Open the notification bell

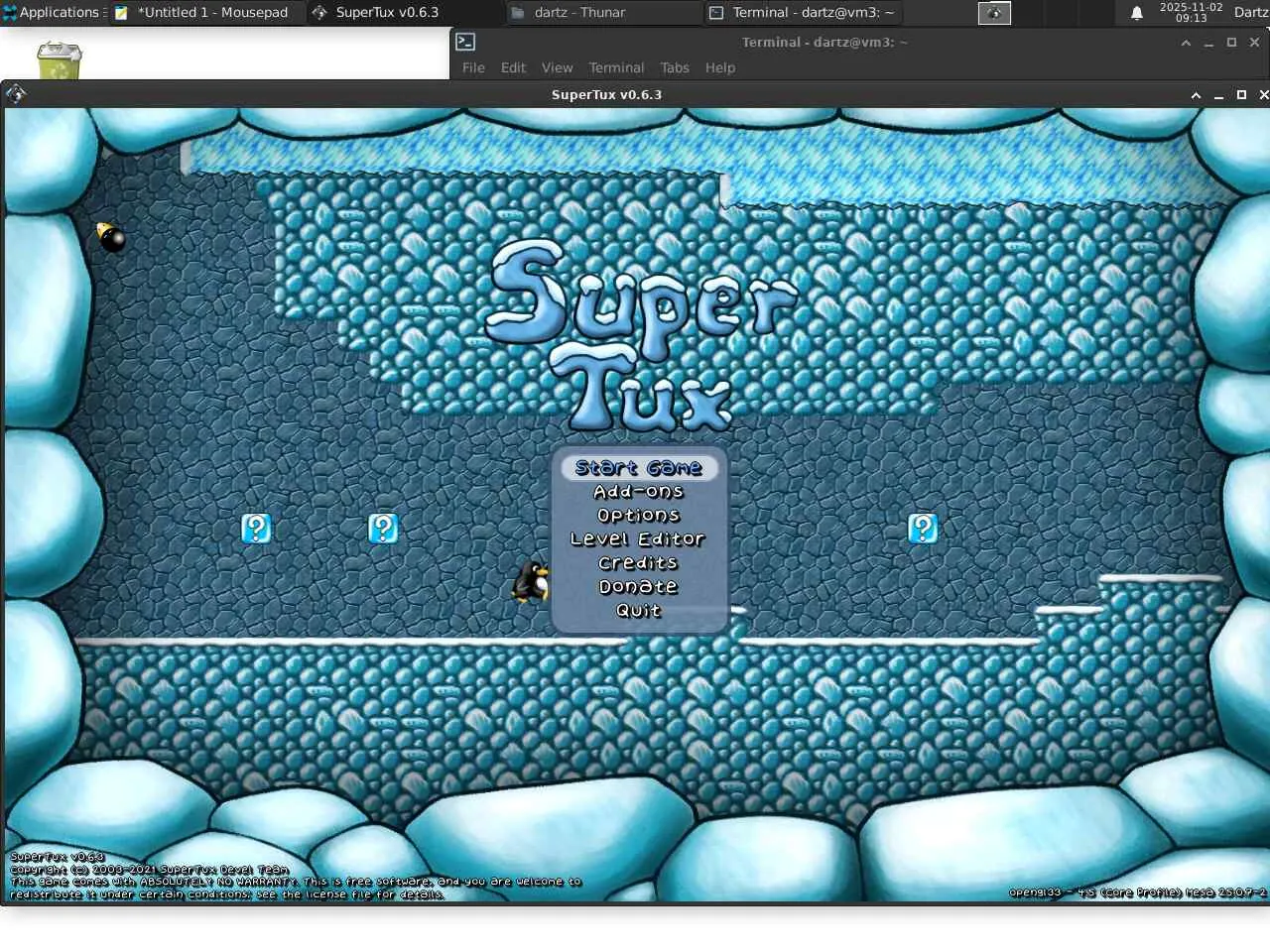(x=1137, y=13)
